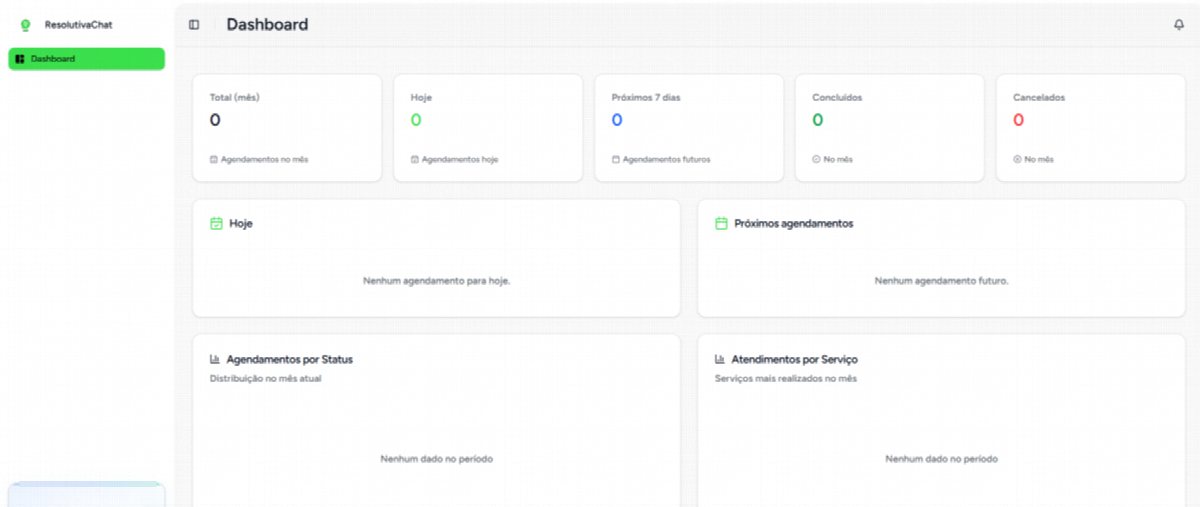Click the Dashboard page heading

coord(267,25)
